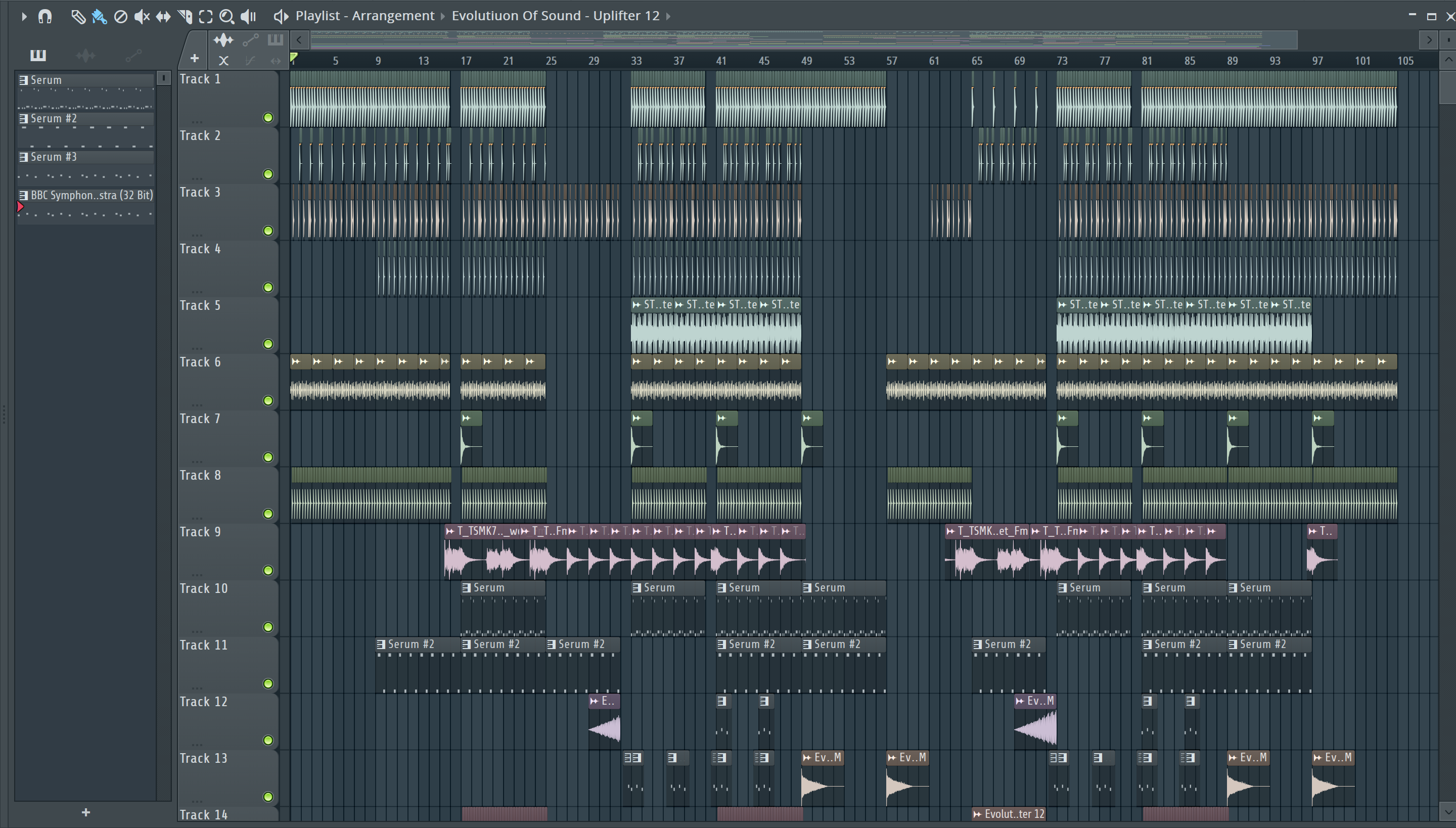Screen dimensions: 1456x828
Task: Click the picker panel scrollbar handle
Action: tap(163, 78)
